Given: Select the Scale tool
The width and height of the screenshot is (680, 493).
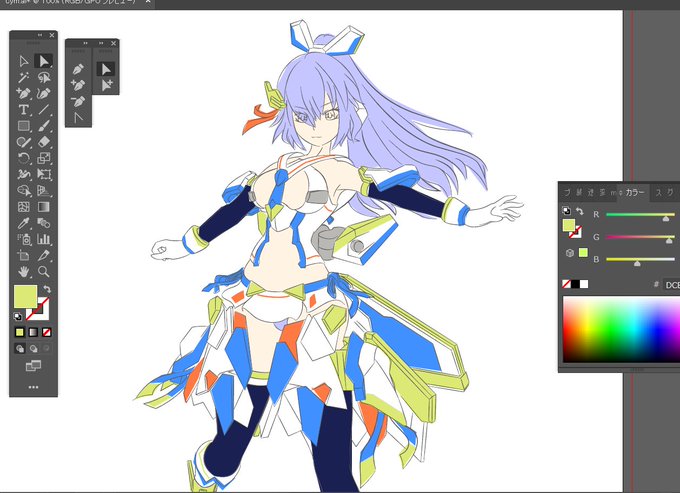Looking at the screenshot, I should (43, 158).
